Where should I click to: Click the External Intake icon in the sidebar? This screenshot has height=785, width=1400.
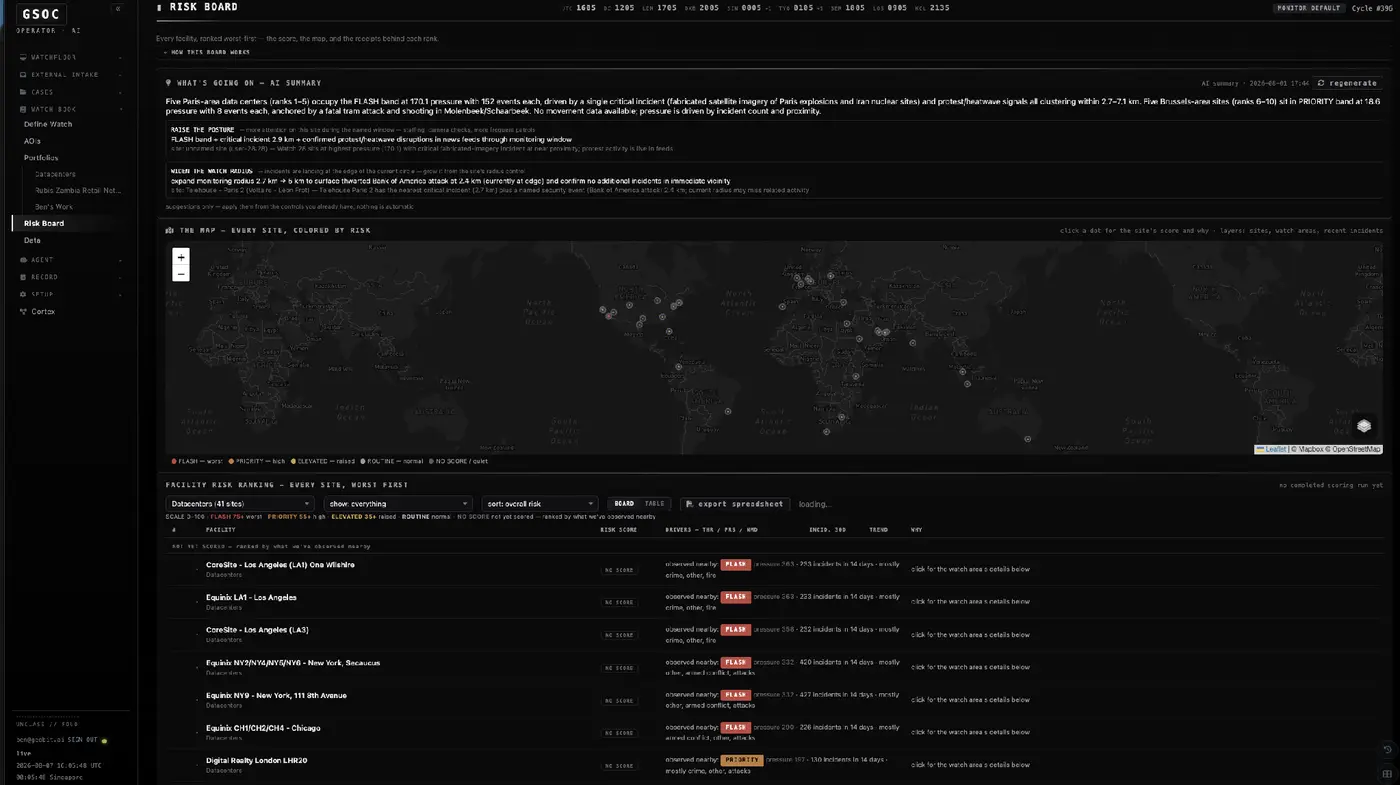[23, 74]
